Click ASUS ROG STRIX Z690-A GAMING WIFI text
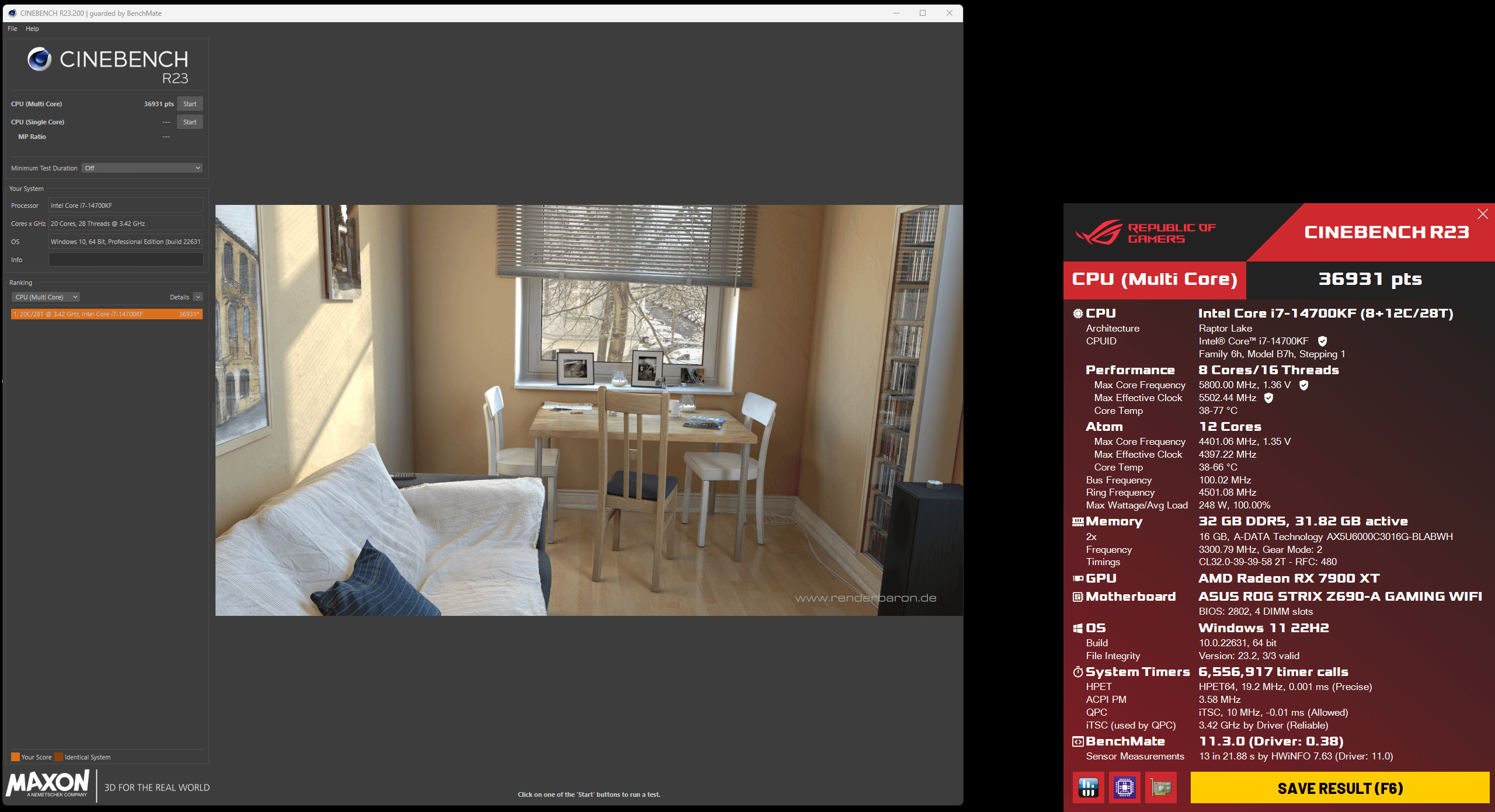This screenshot has width=1495, height=812. click(x=1340, y=597)
